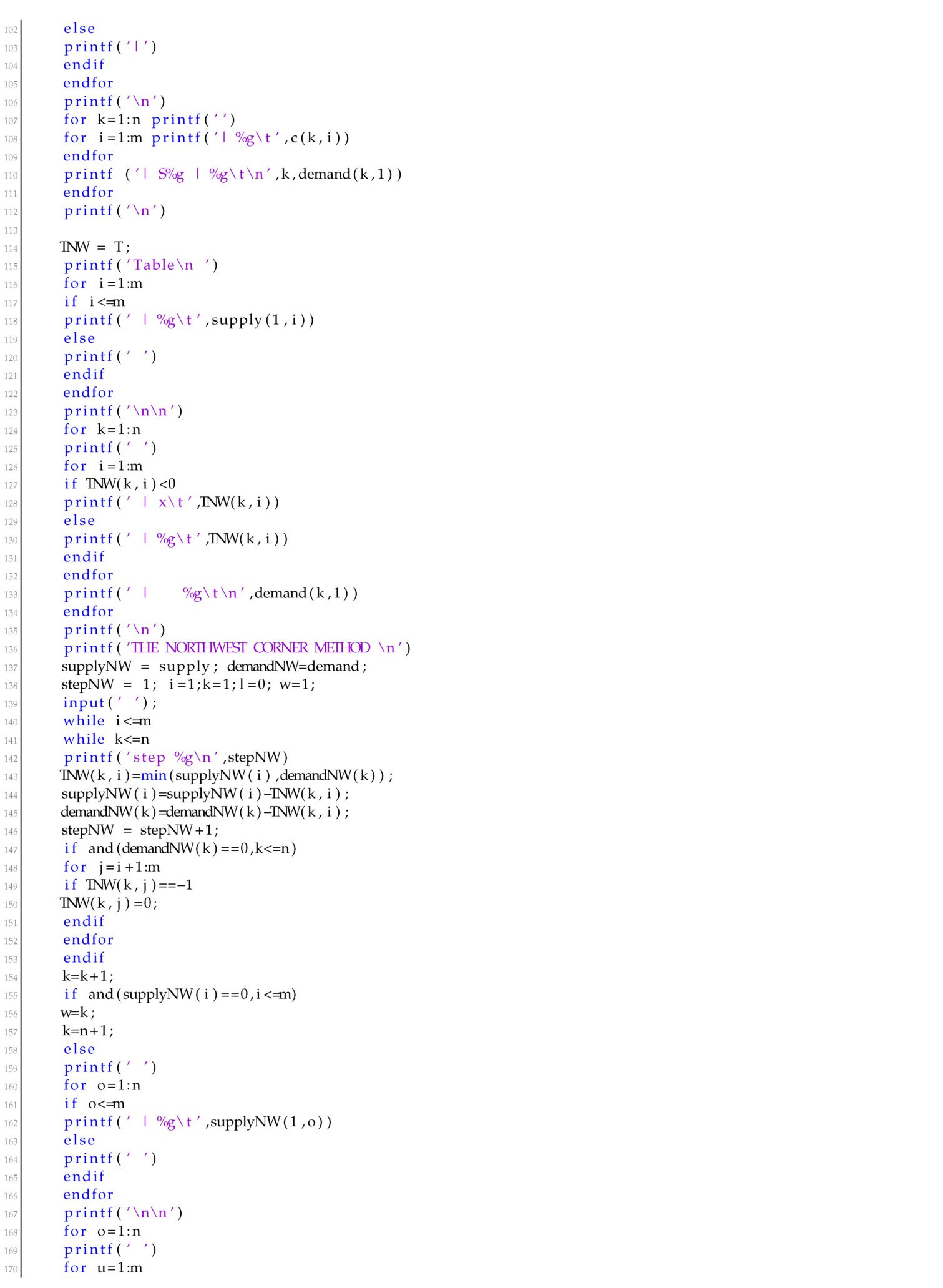Click the printf with supply(1,i)
The height and width of the screenshot is (1288, 943).
pyautogui.click(x=189, y=320)
